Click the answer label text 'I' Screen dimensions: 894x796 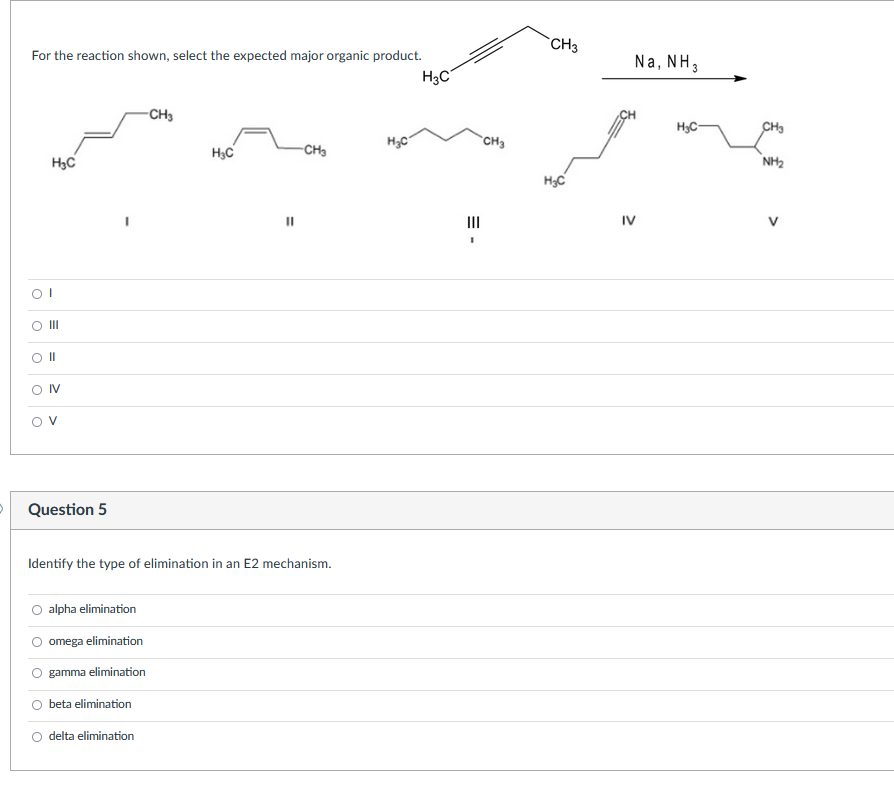pos(50,292)
